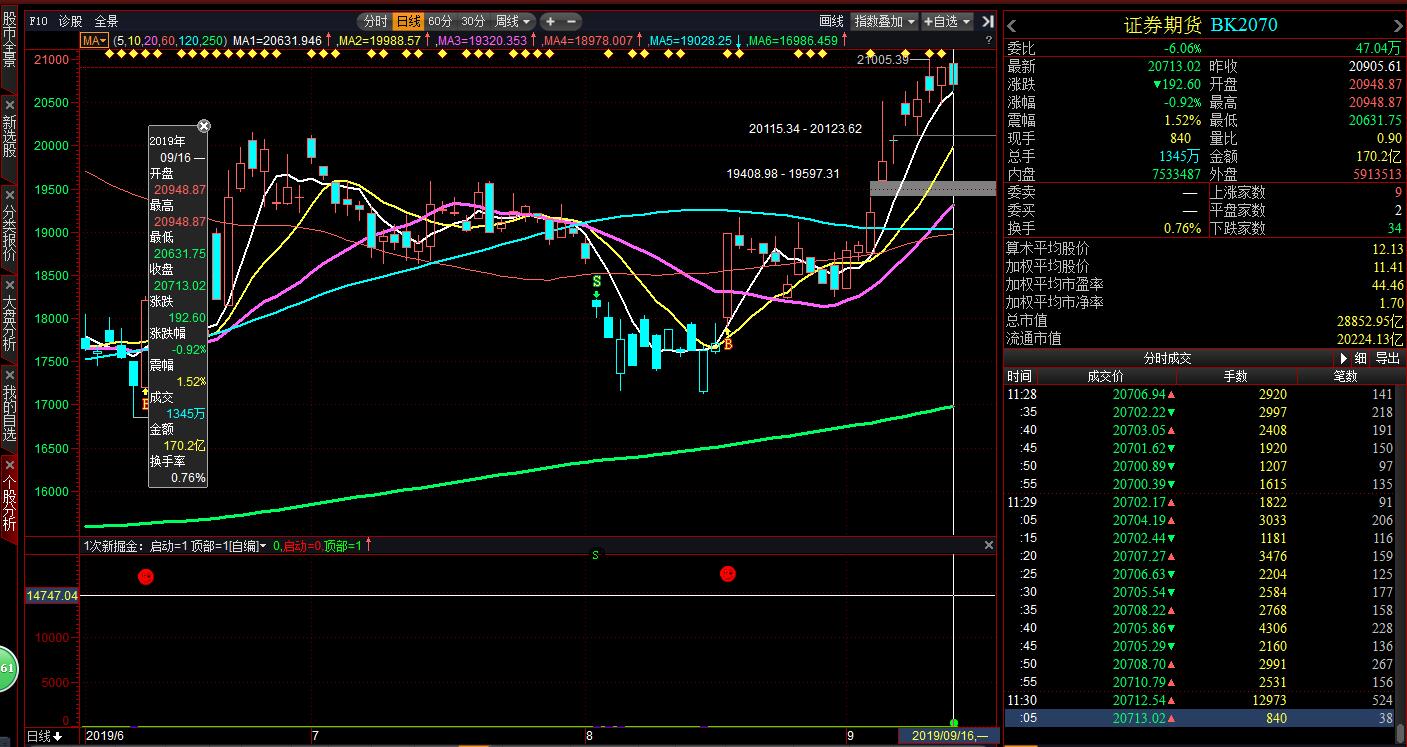Open the 股市全景 sidebar tab

(x=9, y=39)
